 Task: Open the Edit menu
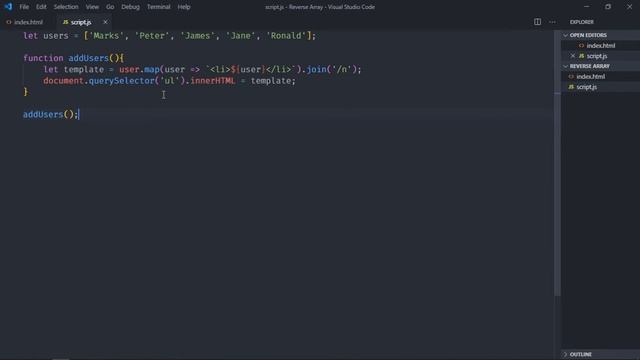pyautogui.click(x=41, y=7)
